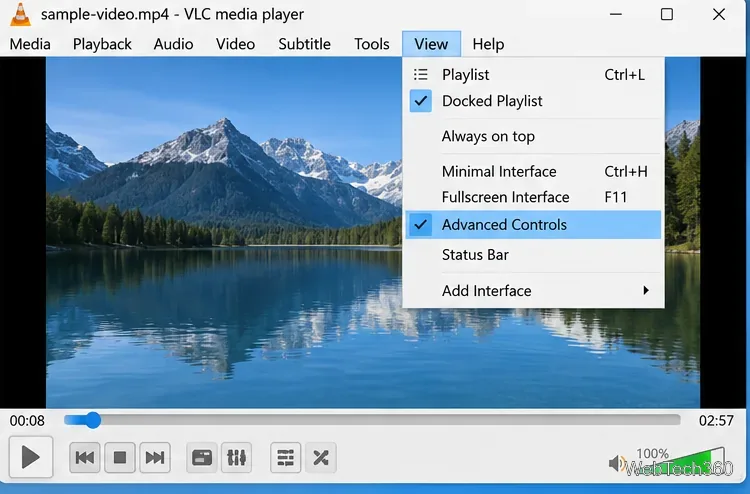750x494 pixels.
Task: Toggle Fullscreen Interface option
Action: point(533,197)
